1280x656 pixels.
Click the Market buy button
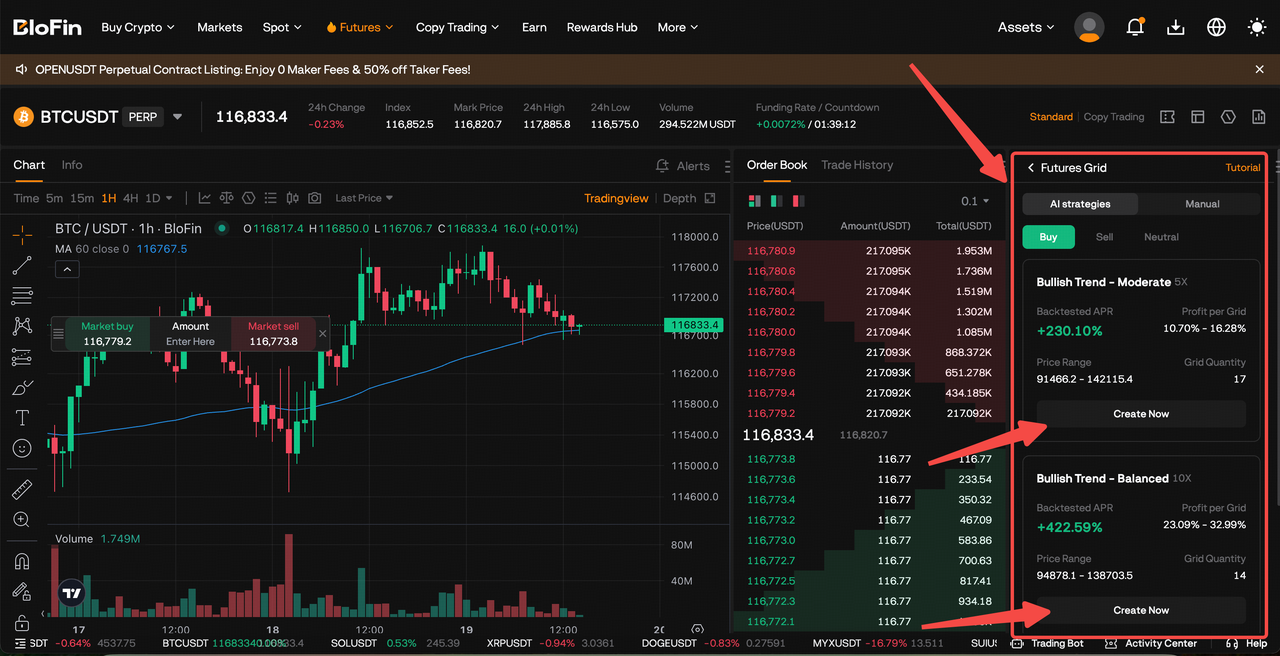[108, 334]
